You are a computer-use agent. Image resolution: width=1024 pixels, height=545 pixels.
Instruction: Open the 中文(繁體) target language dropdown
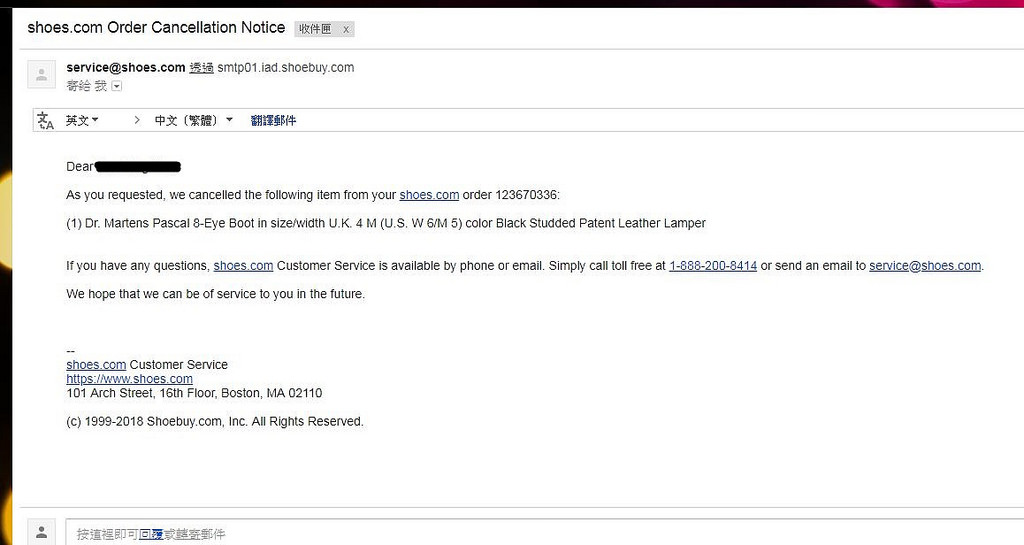pyautogui.click(x=193, y=120)
